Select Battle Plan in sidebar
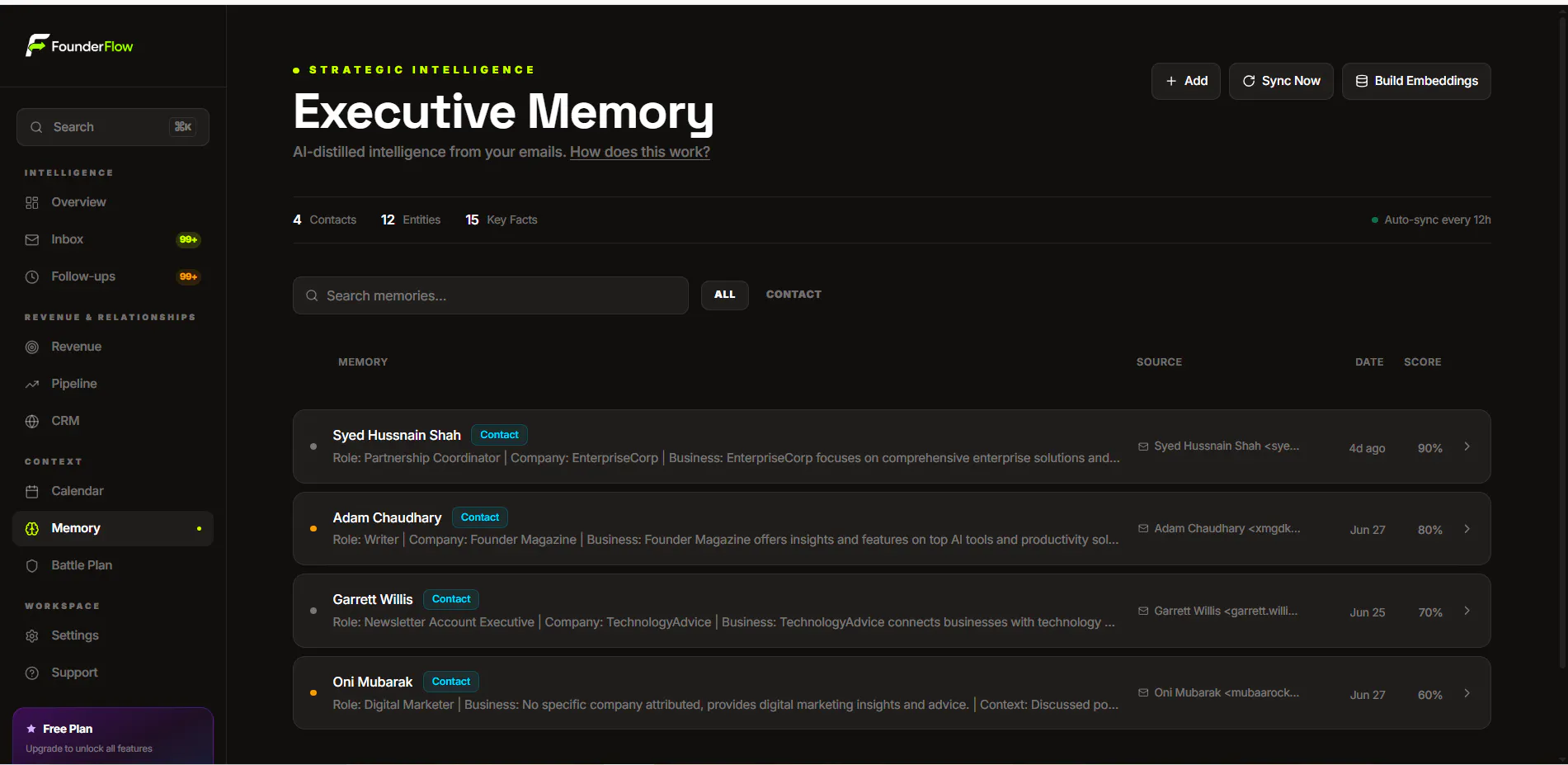This screenshot has height=765, width=1568. (x=113, y=565)
